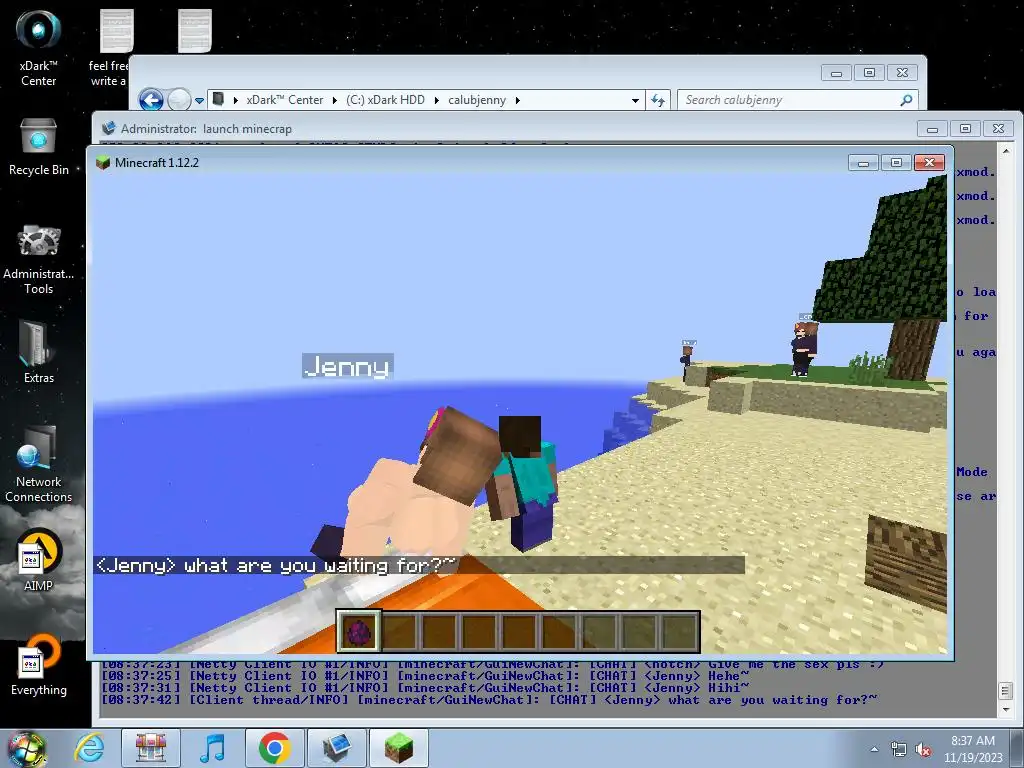The image size is (1024, 768).
Task: Open the store-front taskbar icon
Action: pyautogui.click(x=150, y=748)
